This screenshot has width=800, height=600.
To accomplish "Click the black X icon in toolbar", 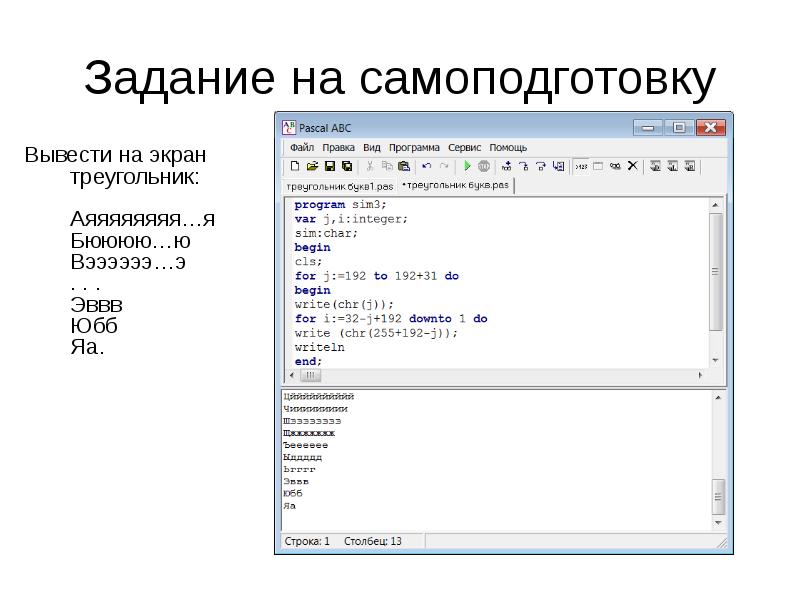I will click(632, 166).
